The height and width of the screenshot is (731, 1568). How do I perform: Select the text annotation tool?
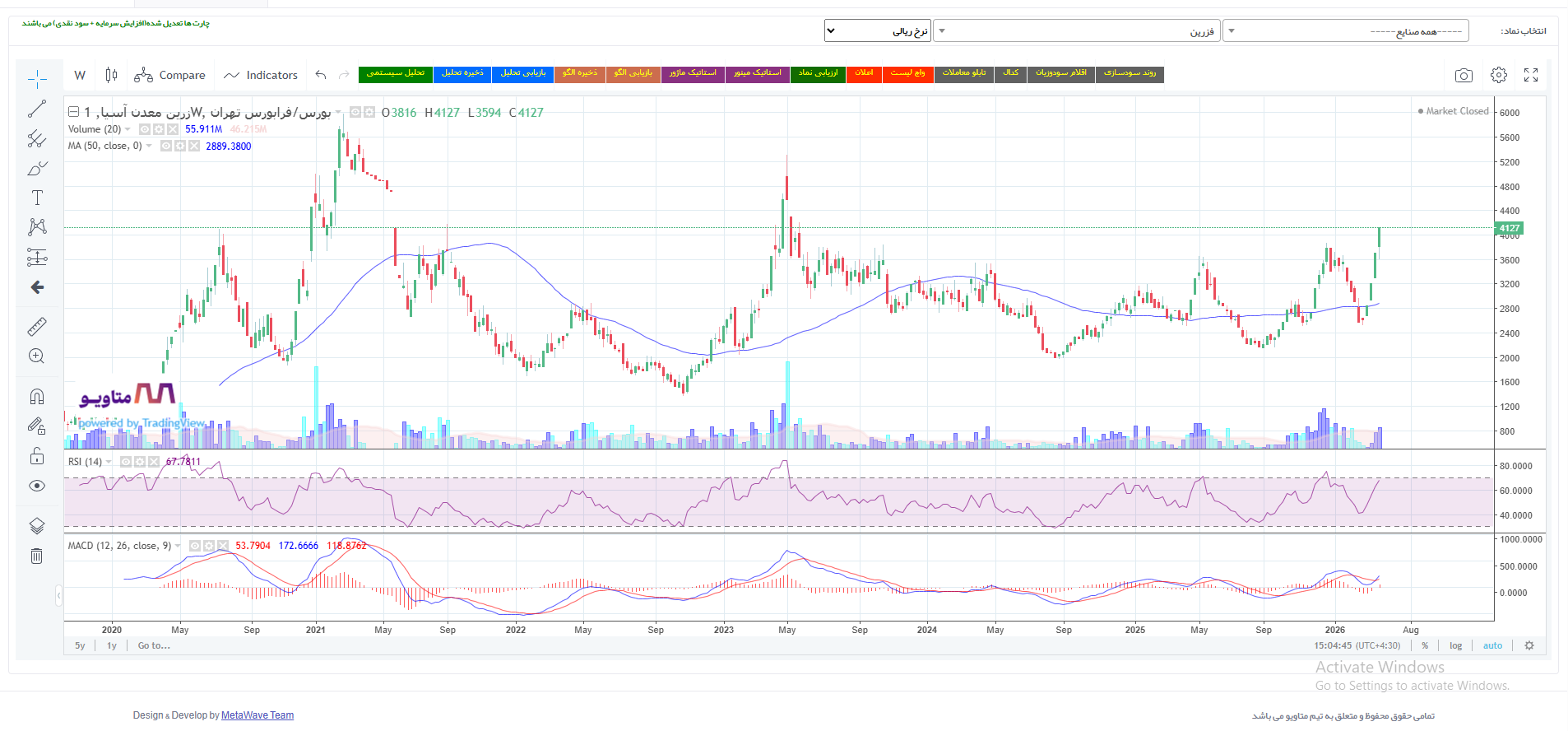pos(37,198)
